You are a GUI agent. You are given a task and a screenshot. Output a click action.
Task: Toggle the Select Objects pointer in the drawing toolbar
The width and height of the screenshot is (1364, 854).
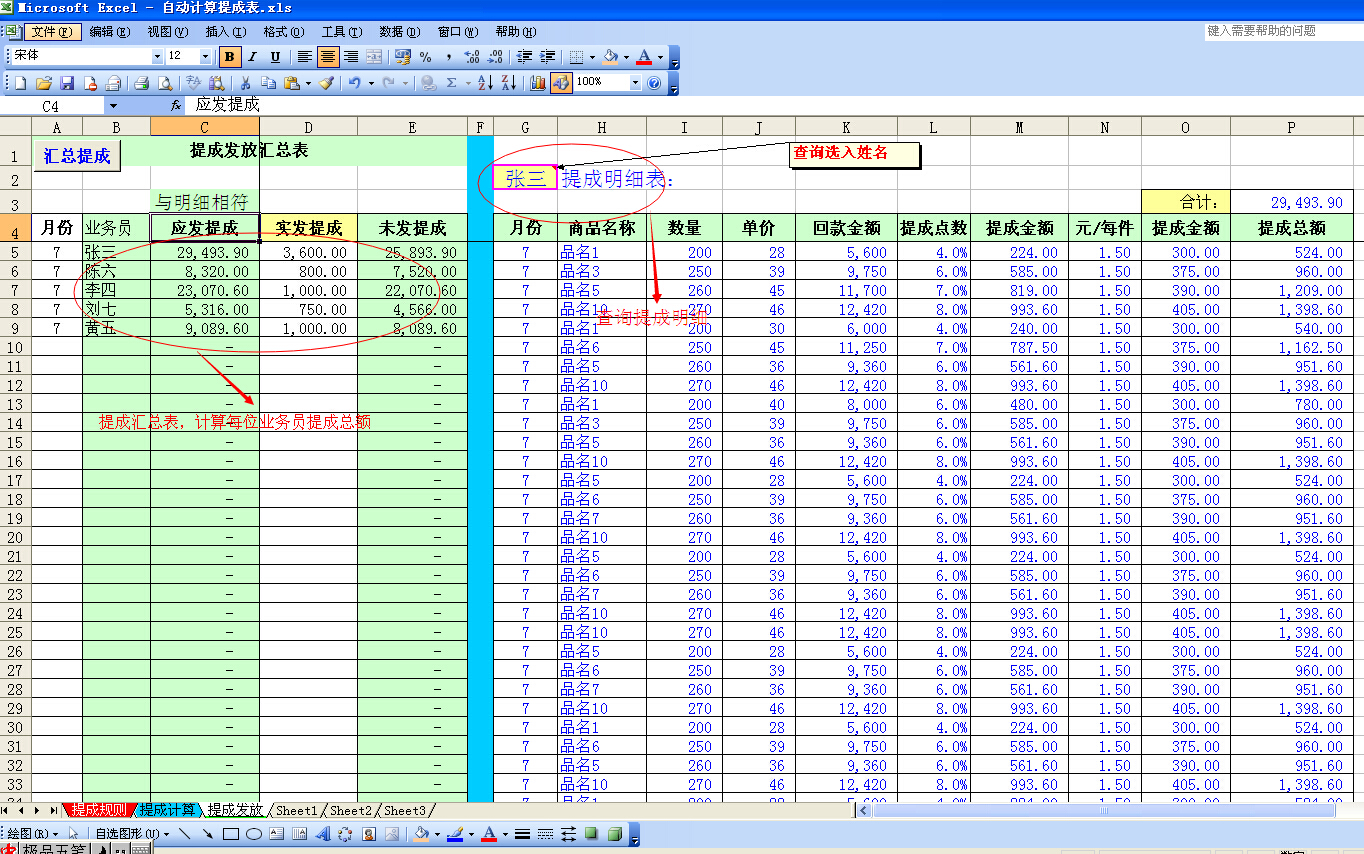point(74,833)
